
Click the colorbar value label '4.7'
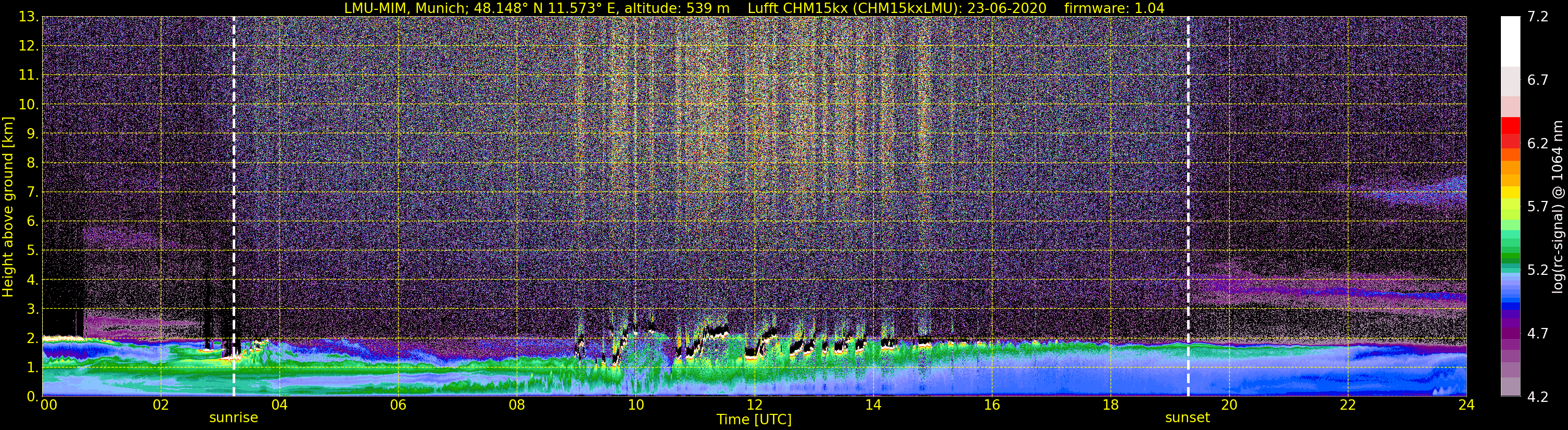tap(1538, 334)
